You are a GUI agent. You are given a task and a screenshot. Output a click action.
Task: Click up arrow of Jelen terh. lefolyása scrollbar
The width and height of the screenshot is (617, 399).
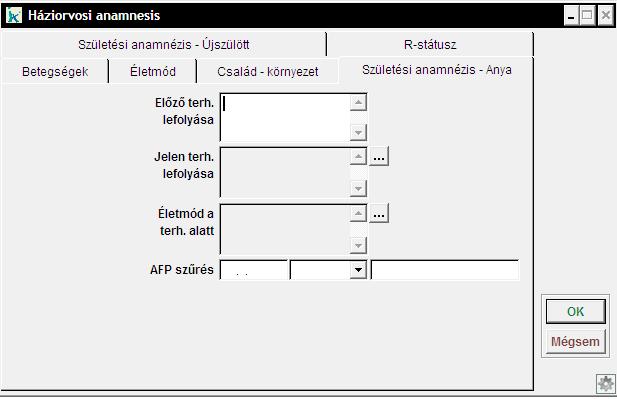358,157
